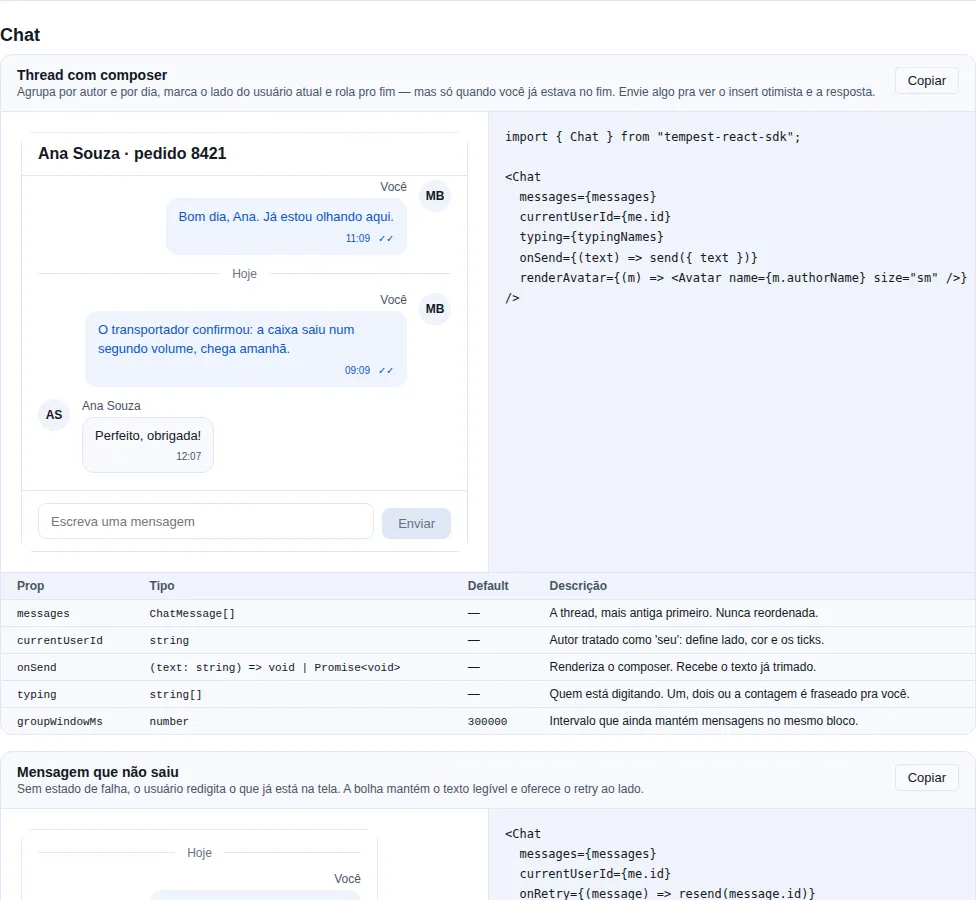Image resolution: width=976 pixels, height=900 pixels.
Task: Click the "Hoje" day divider in the first thread
Action: [x=244, y=274]
